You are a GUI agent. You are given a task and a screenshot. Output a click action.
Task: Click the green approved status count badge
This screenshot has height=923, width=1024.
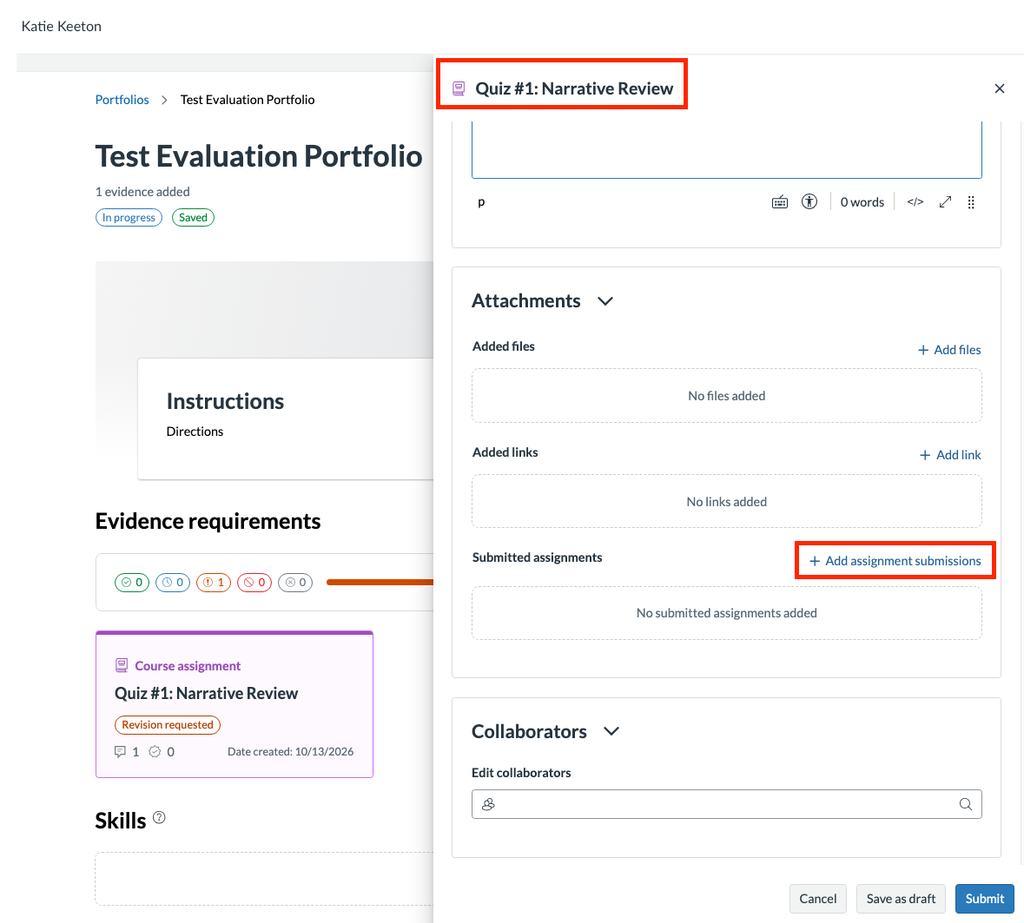(x=132, y=582)
